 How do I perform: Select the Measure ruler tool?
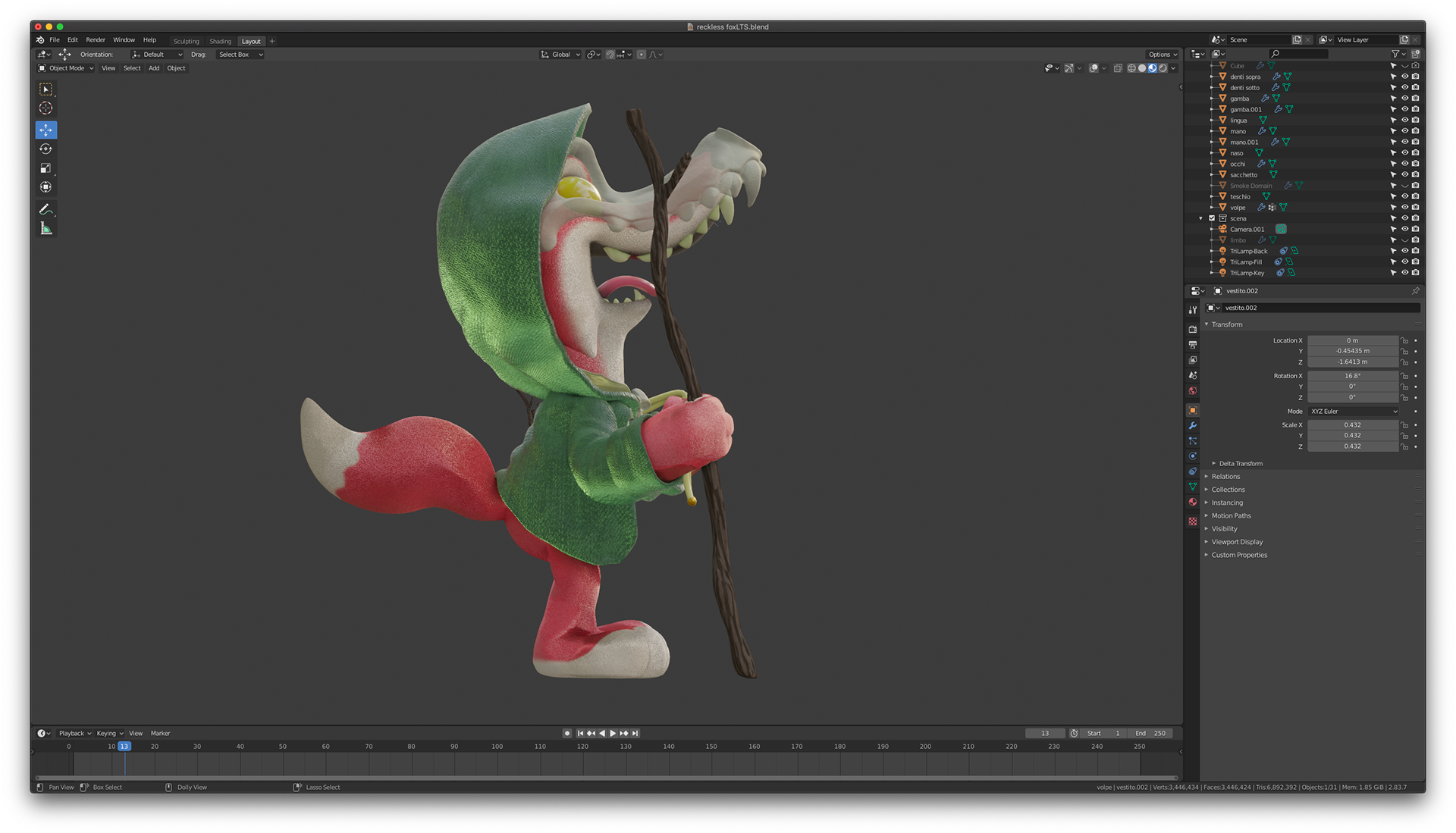click(x=45, y=229)
